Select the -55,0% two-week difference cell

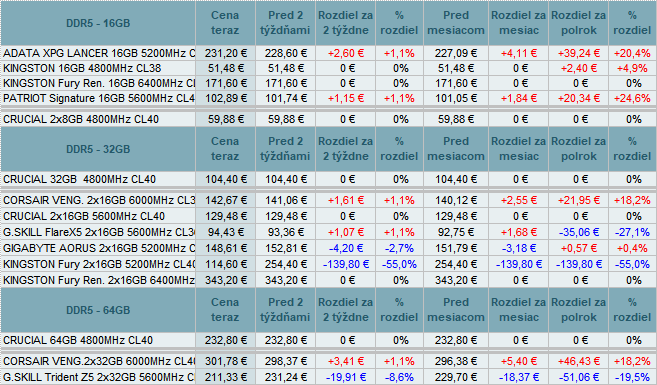click(399, 264)
